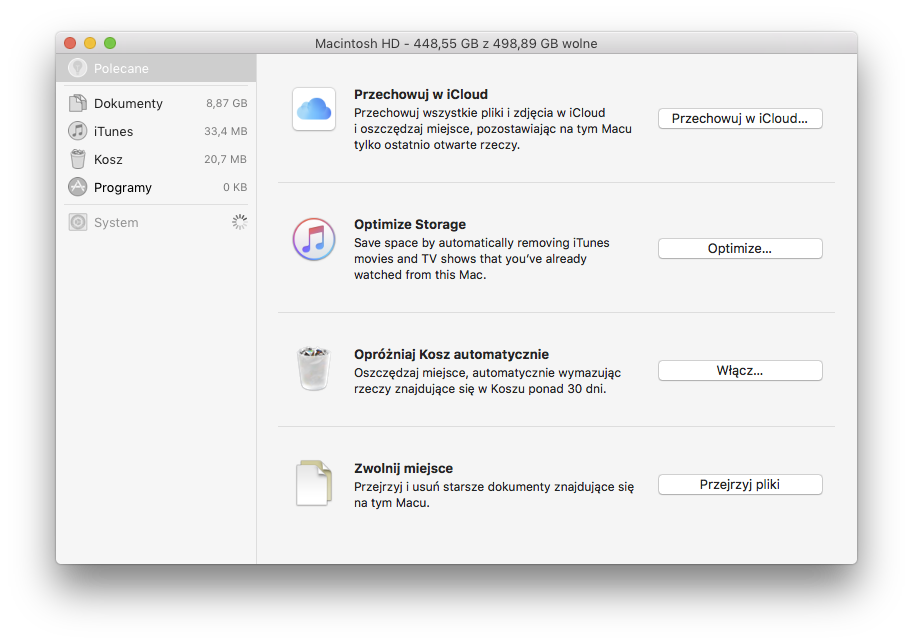Open the Dokumenty category

156,103
